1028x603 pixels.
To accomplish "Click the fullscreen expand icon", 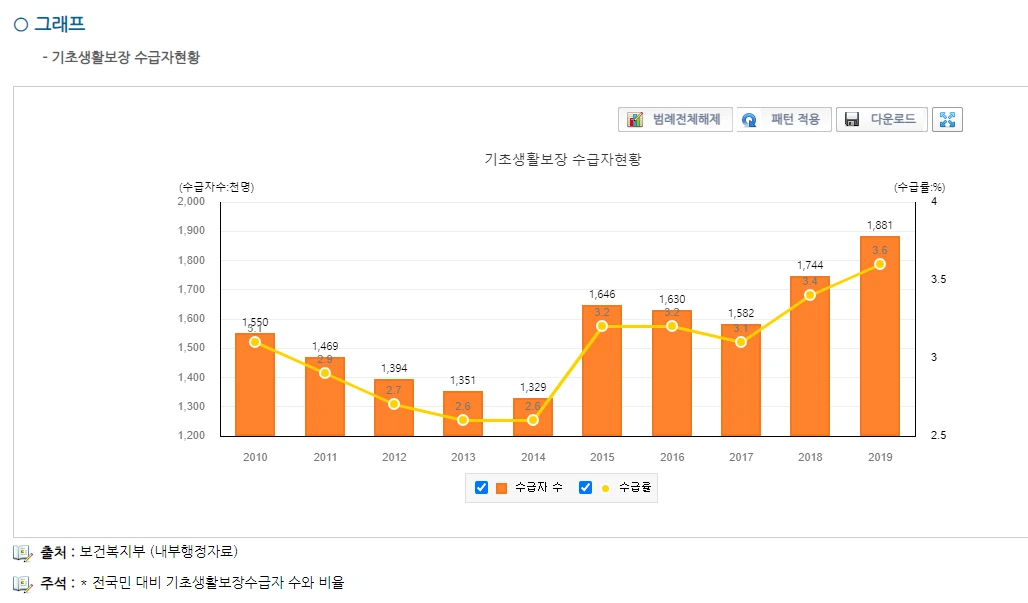I will tap(945, 118).
